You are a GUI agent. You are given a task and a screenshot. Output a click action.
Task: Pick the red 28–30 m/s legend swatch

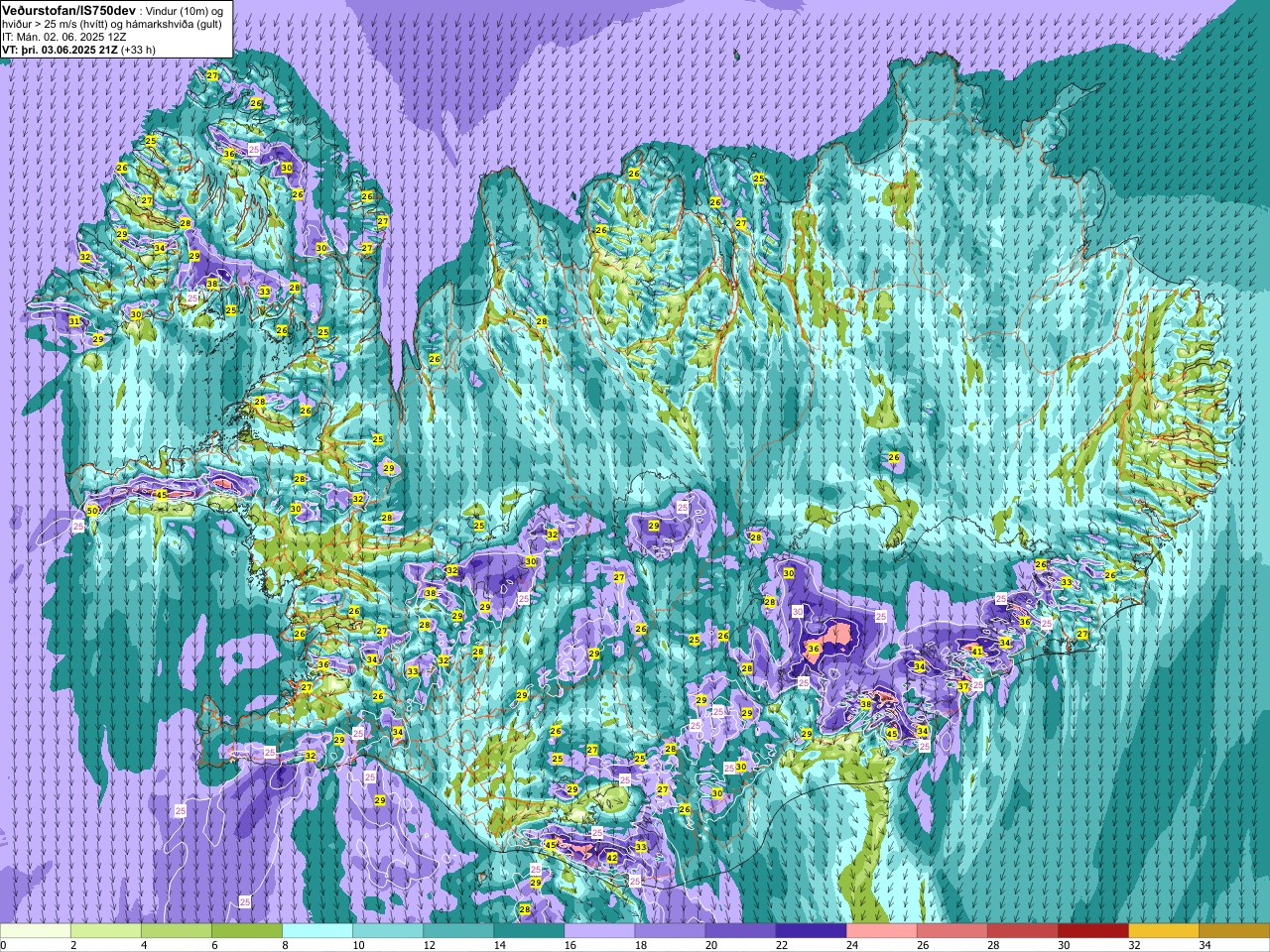click(1022, 931)
